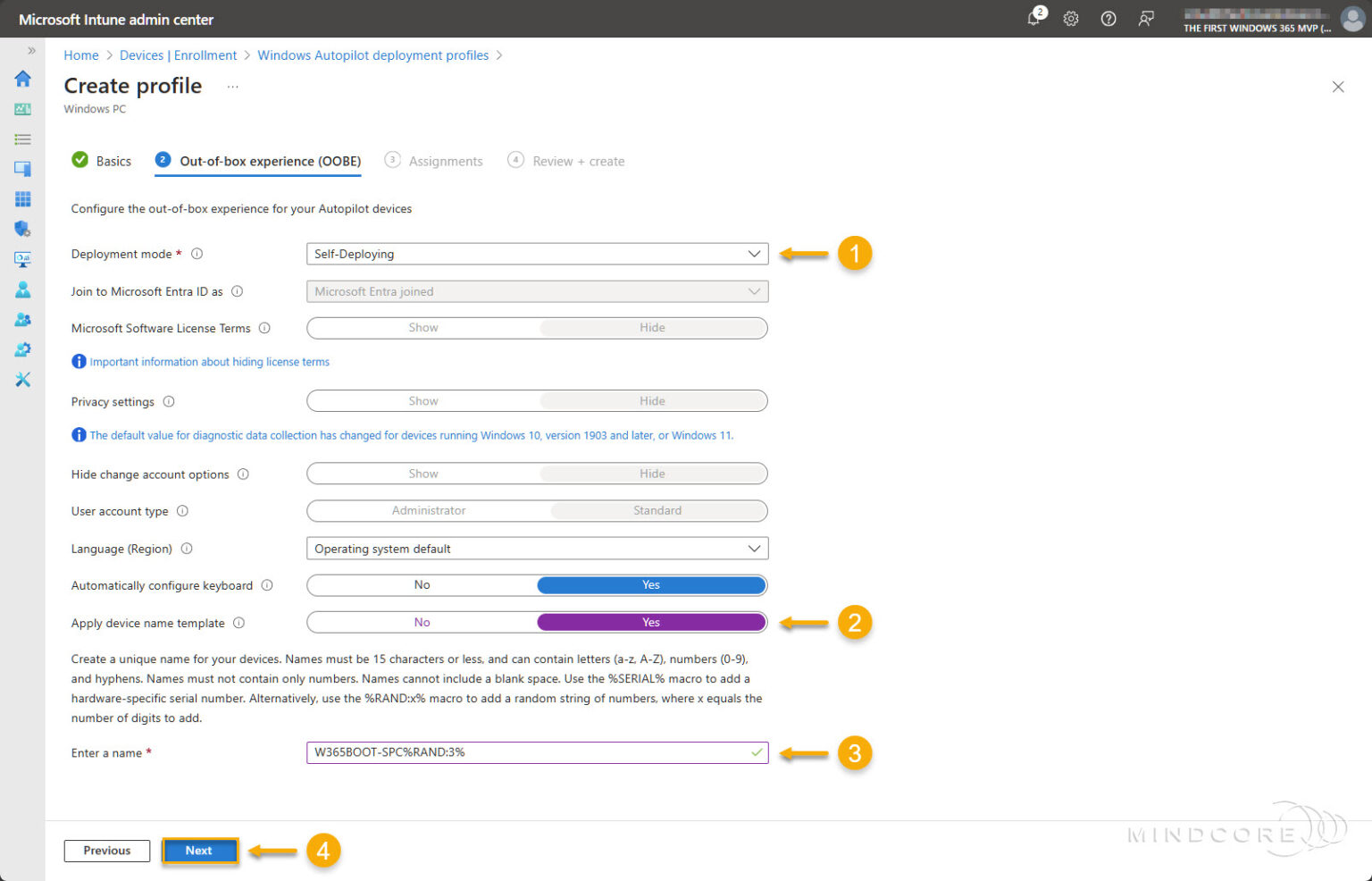Set Automatically configure keyboard to No
The width and height of the screenshot is (1372, 881).
coord(422,585)
